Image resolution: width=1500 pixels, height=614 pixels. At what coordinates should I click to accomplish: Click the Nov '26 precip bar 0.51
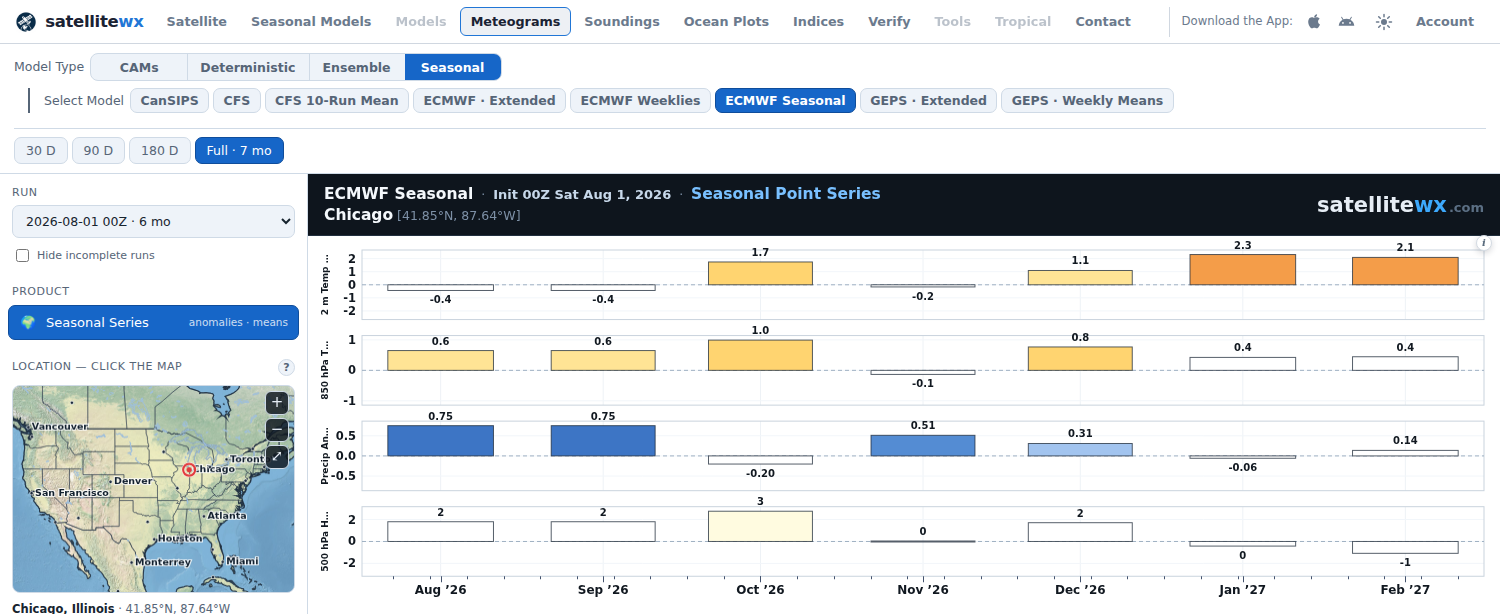[x=923, y=446]
